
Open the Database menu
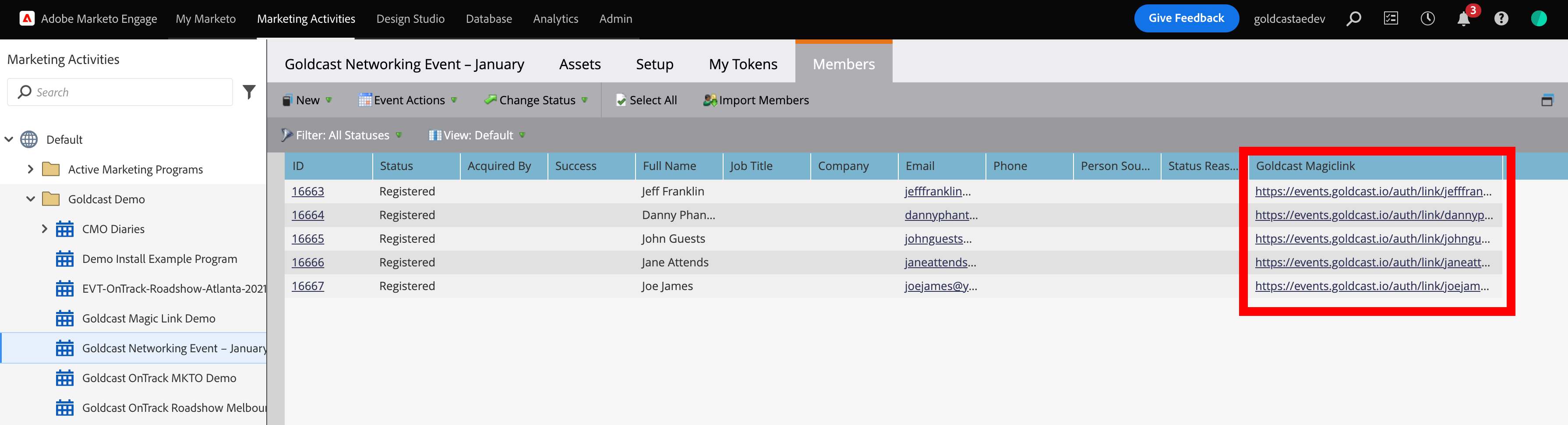[489, 19]
